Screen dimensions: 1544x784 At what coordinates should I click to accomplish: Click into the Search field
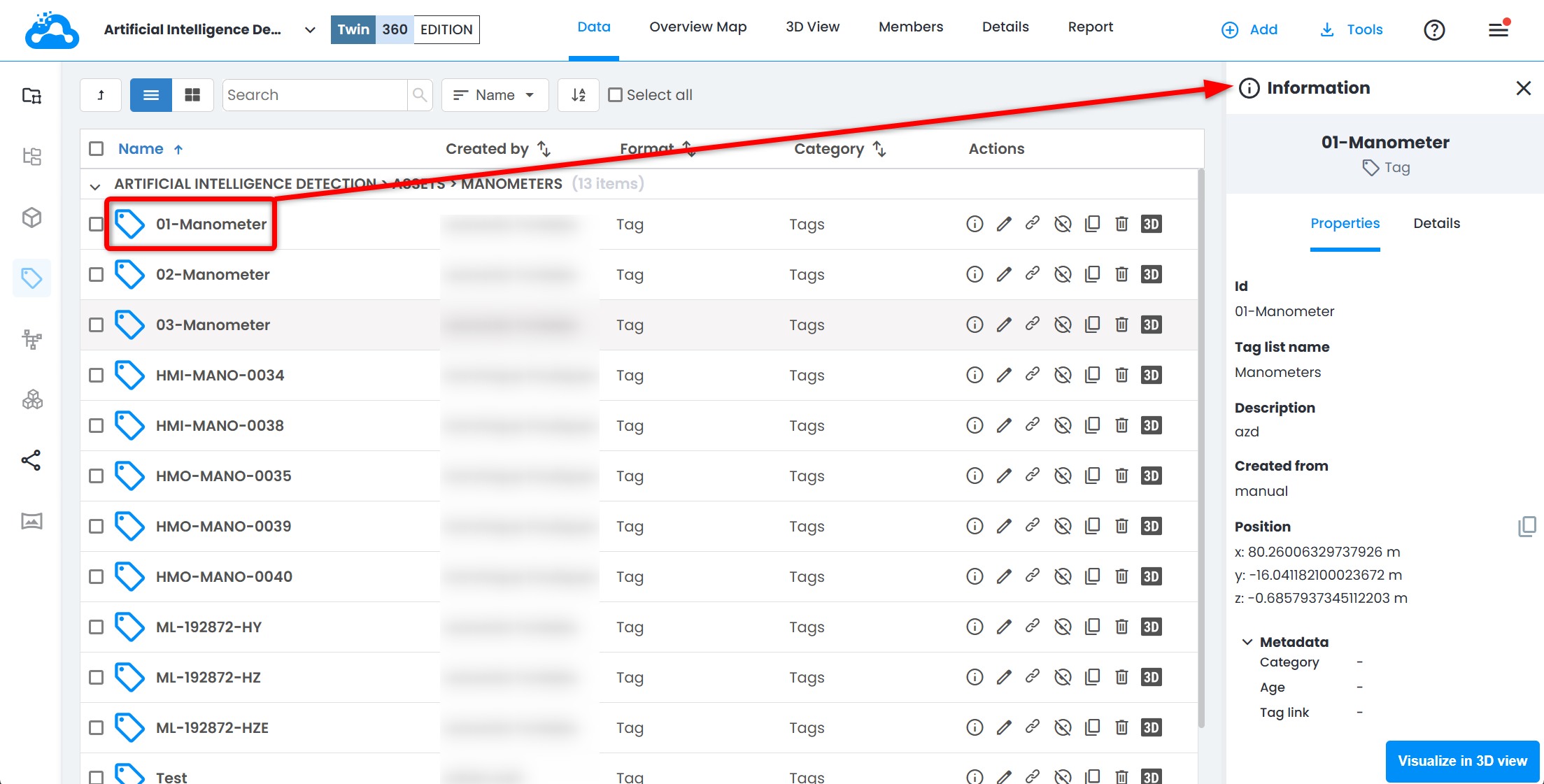coord(315,95)
